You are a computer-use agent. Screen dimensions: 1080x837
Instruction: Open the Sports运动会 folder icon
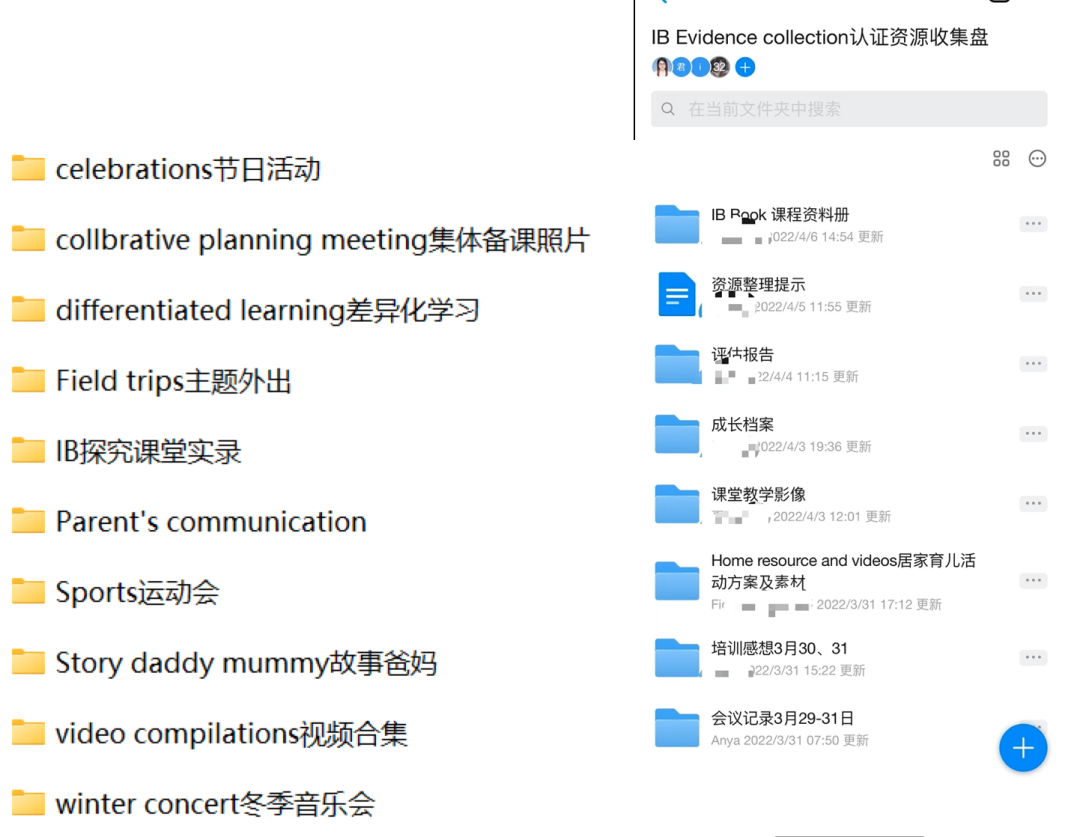[29, 592]
